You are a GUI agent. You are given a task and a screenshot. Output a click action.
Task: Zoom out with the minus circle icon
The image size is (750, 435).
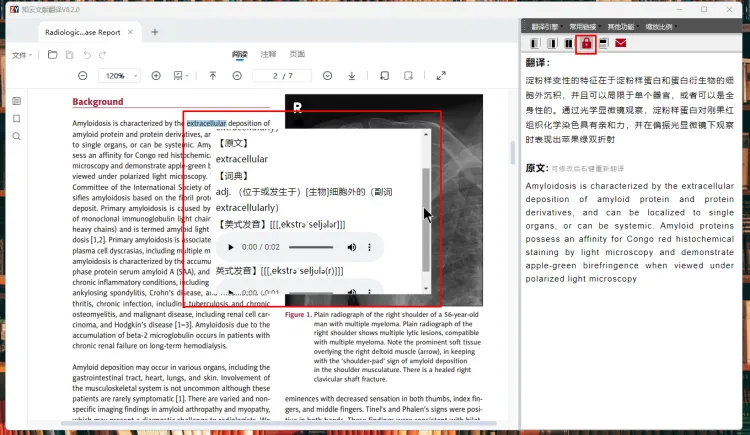[83, 76]
